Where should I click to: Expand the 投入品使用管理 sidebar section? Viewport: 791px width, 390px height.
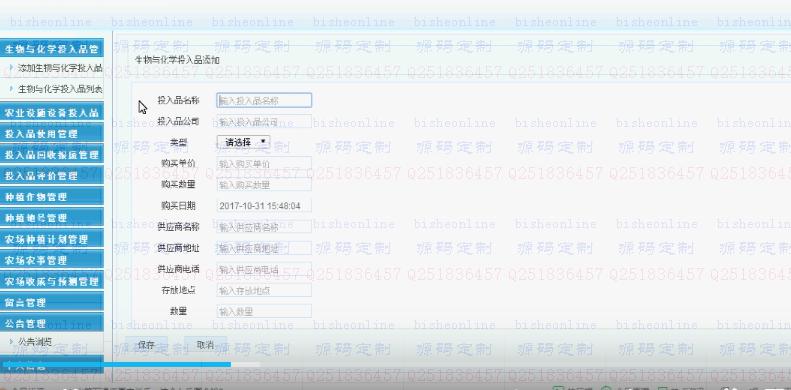(51, 134)
